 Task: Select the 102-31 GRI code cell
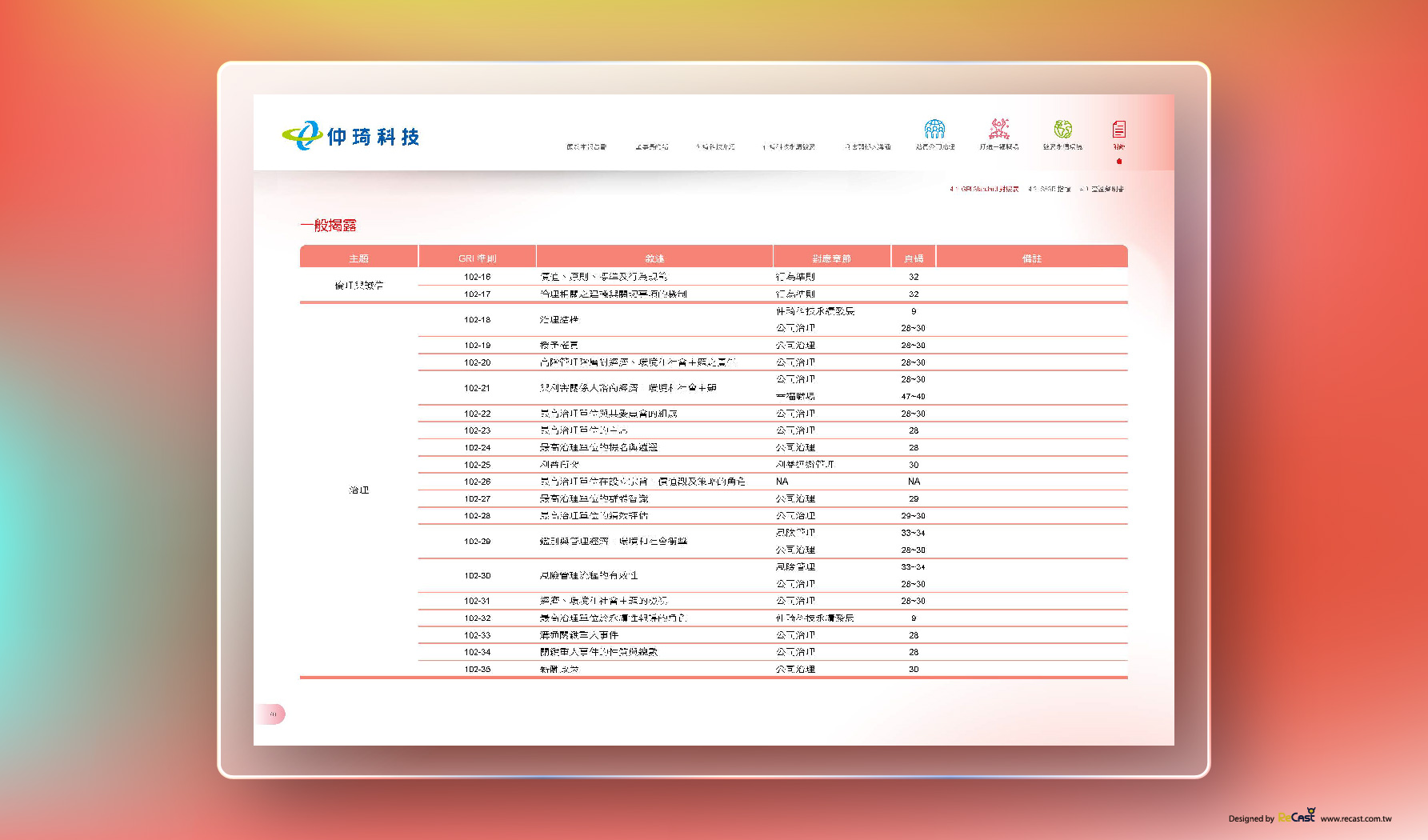(478, 601)
